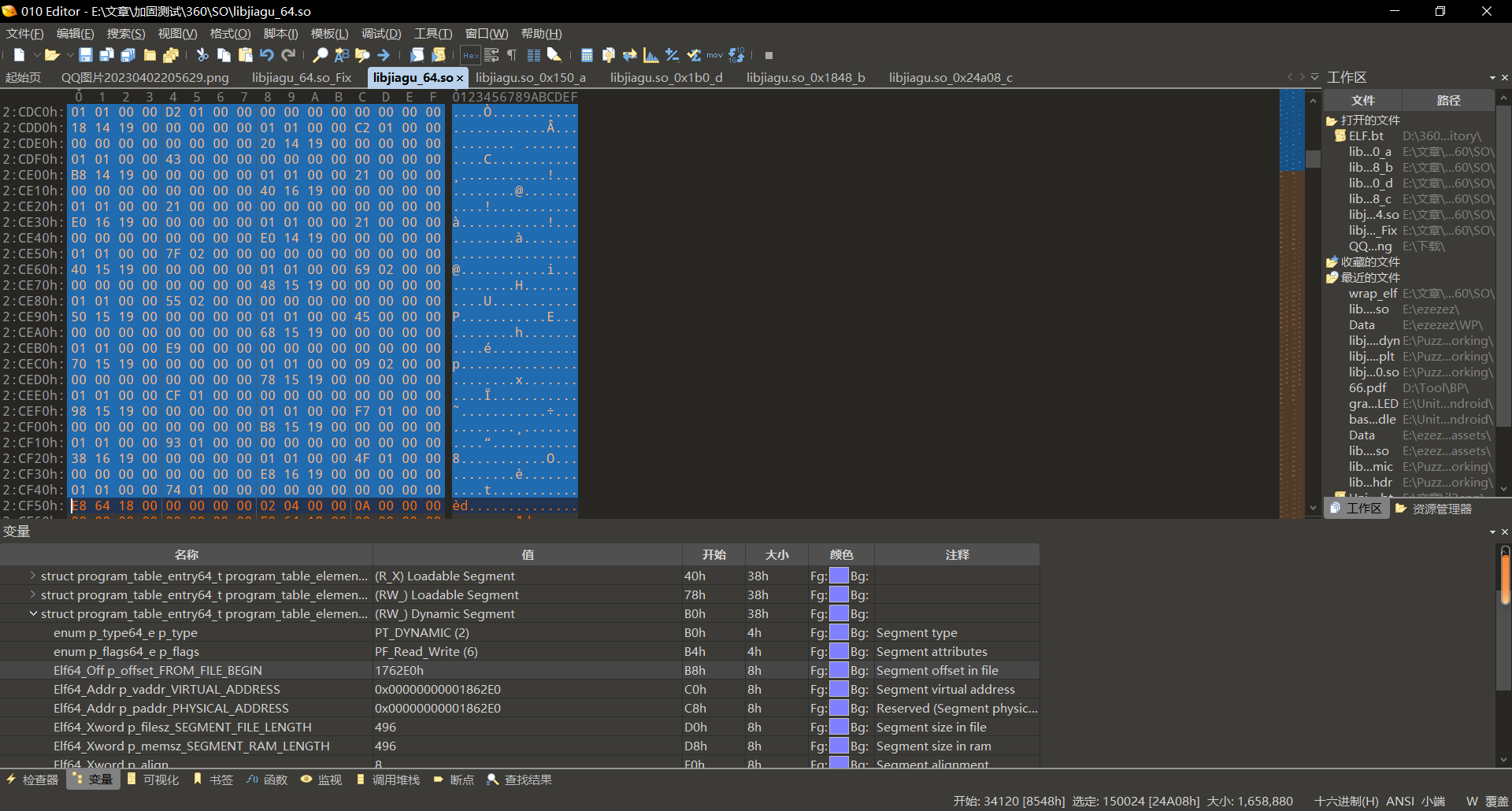Viewport: 1512px width, 811px height.
Task: Open the 断点 breakpoints panel tab
Action: click(454, 780)
